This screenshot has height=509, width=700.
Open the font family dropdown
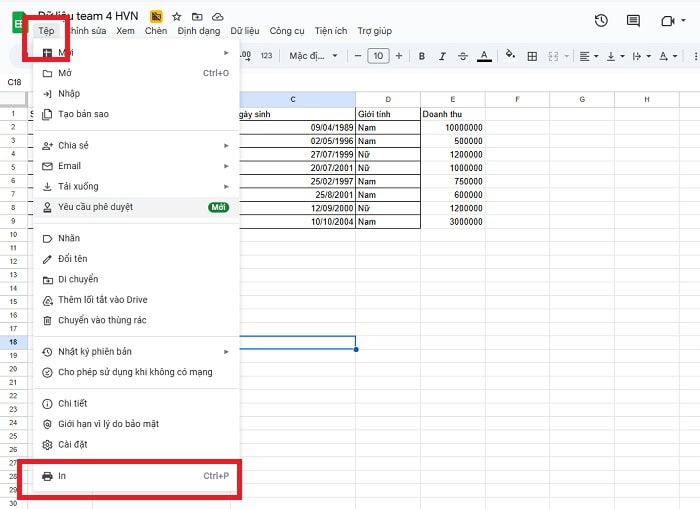tap(315, 55)
